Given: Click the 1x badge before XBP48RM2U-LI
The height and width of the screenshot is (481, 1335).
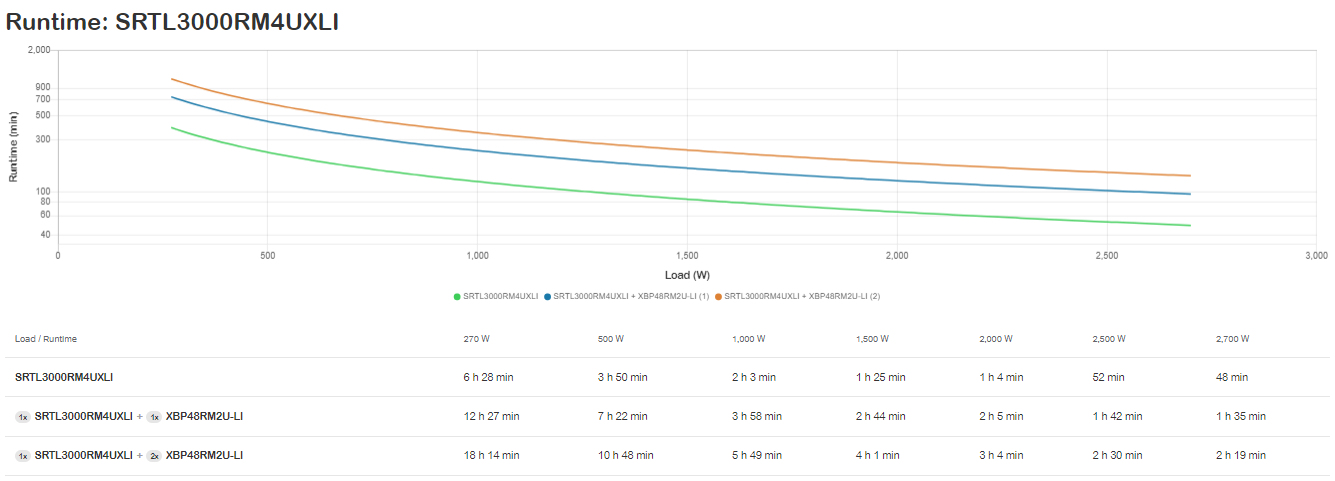Looking at the screenshot, I should pyautogui.click(x=154, y=416).
